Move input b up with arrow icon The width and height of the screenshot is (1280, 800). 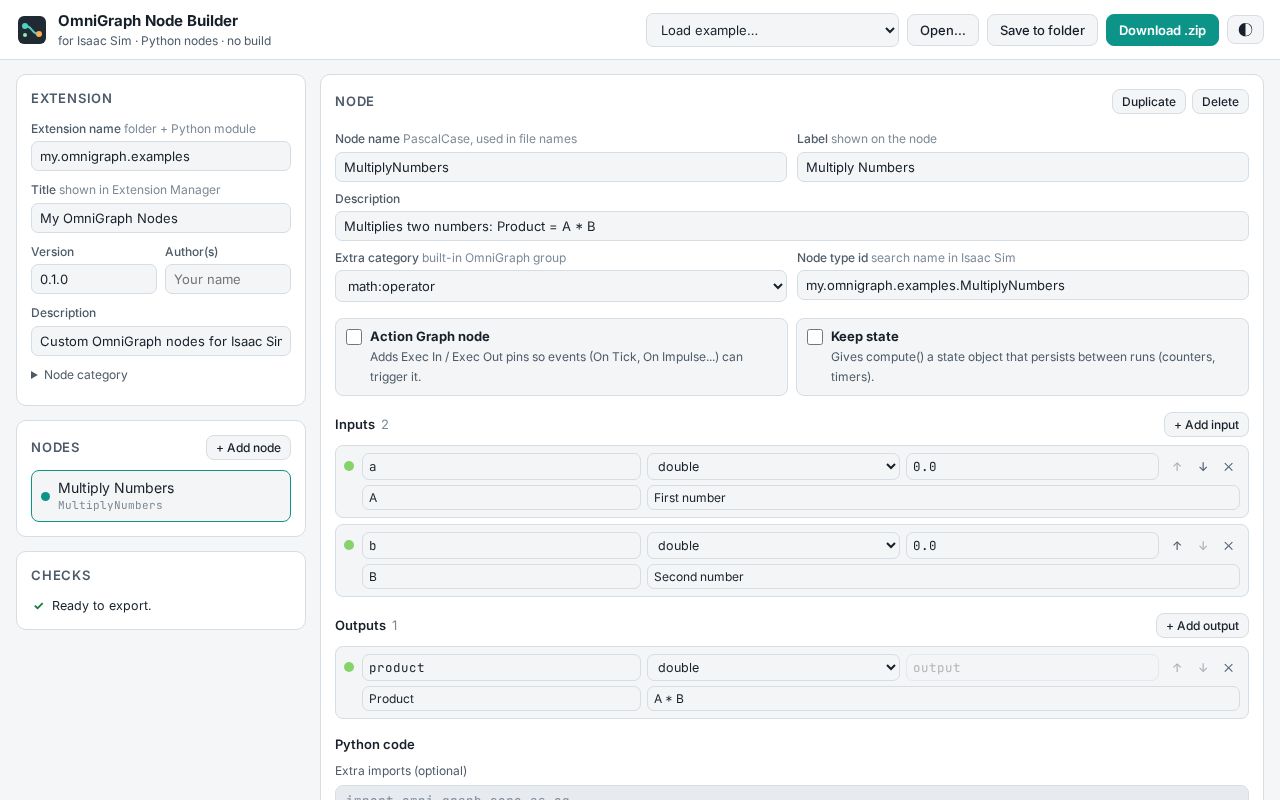tap(1177, 546)
